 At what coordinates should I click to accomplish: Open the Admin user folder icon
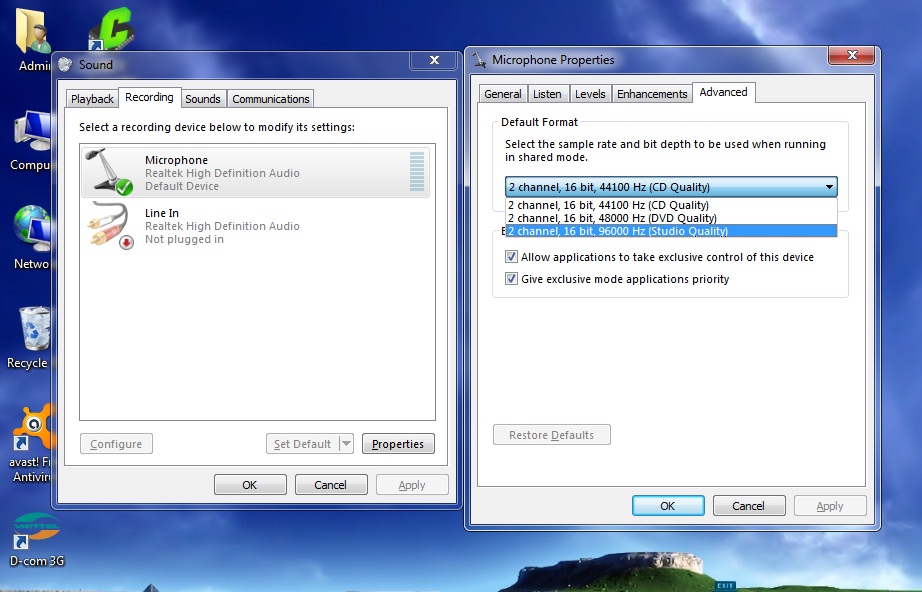click(33, 31)
